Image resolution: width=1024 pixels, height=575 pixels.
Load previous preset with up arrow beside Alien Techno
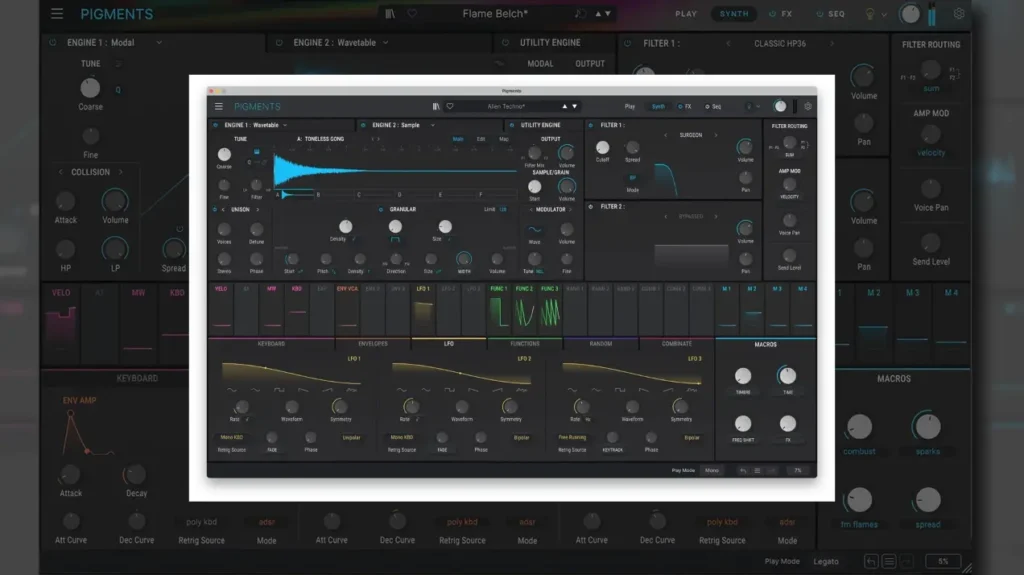pyautogui.click(x=564, y=107)
